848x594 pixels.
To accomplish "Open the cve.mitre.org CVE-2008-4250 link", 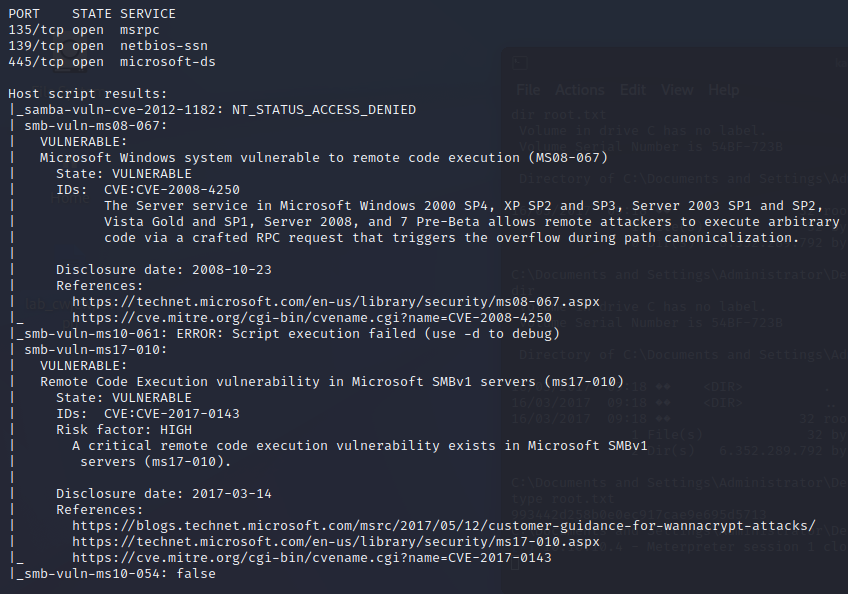I will click(x=312, y=318).
